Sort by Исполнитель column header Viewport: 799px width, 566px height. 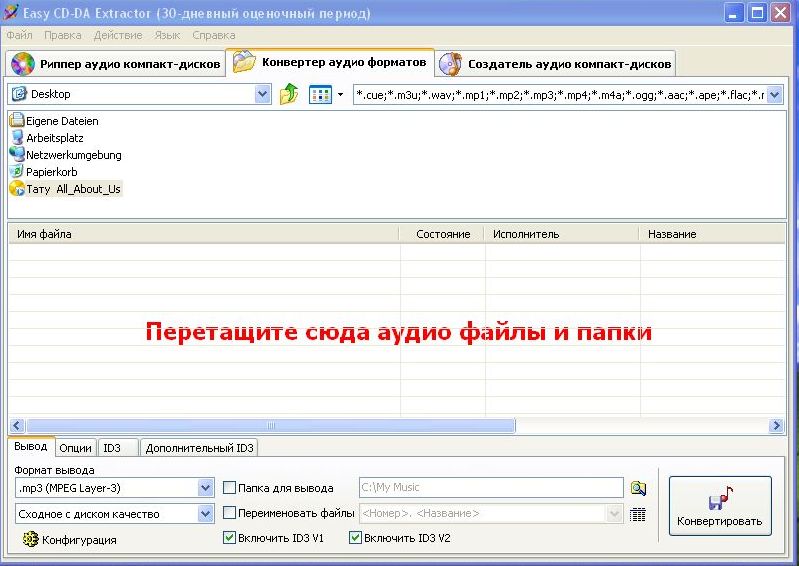click(x=563, y=234)
